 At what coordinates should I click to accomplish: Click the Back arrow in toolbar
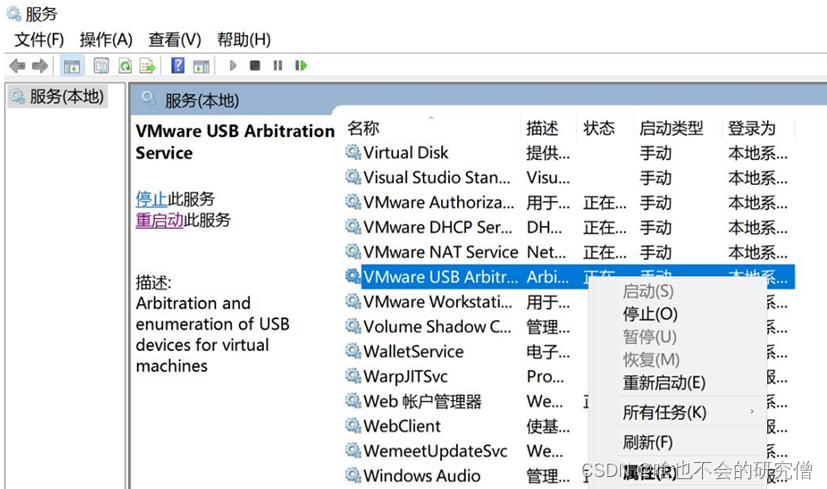(17, 66)
